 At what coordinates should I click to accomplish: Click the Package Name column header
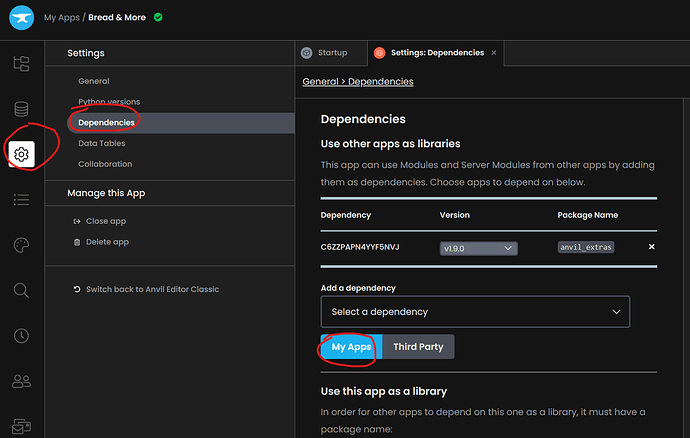tap(588, 215)
